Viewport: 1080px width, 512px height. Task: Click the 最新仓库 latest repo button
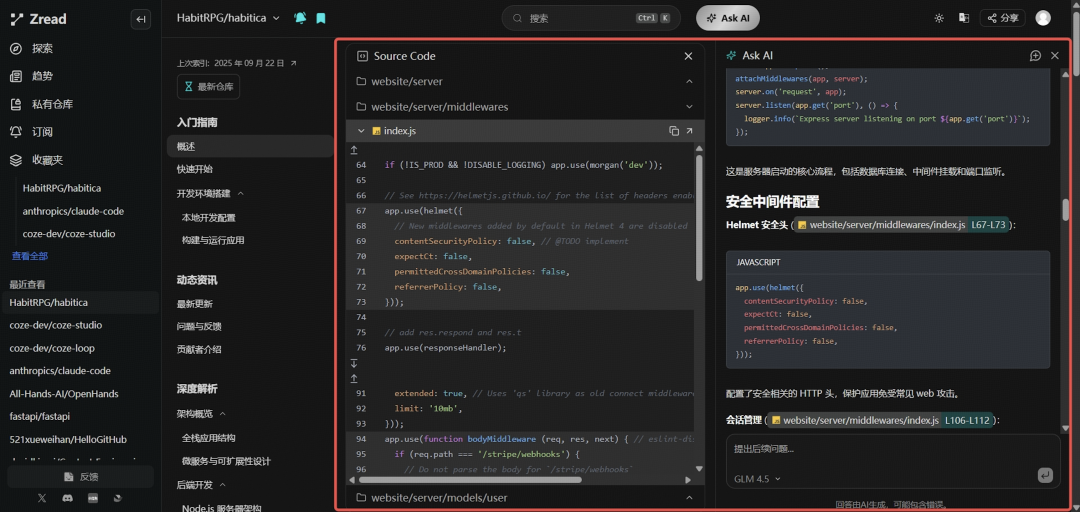[208, 87]
